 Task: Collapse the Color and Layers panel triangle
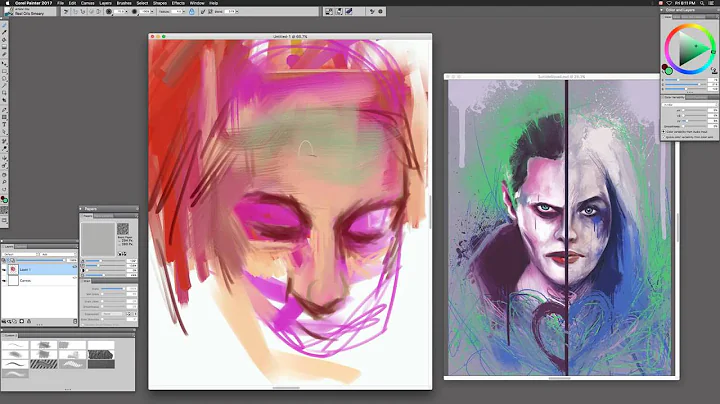662,10
